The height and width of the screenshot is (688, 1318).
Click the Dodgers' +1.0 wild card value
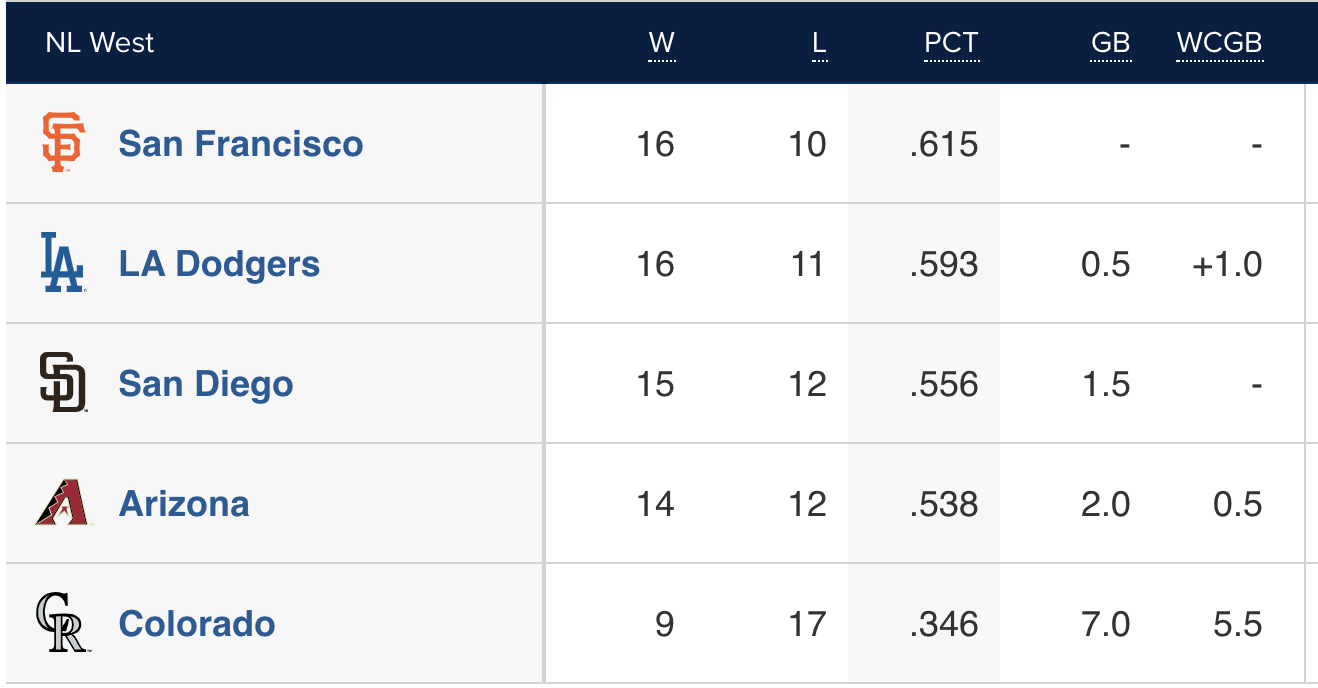1226,264
